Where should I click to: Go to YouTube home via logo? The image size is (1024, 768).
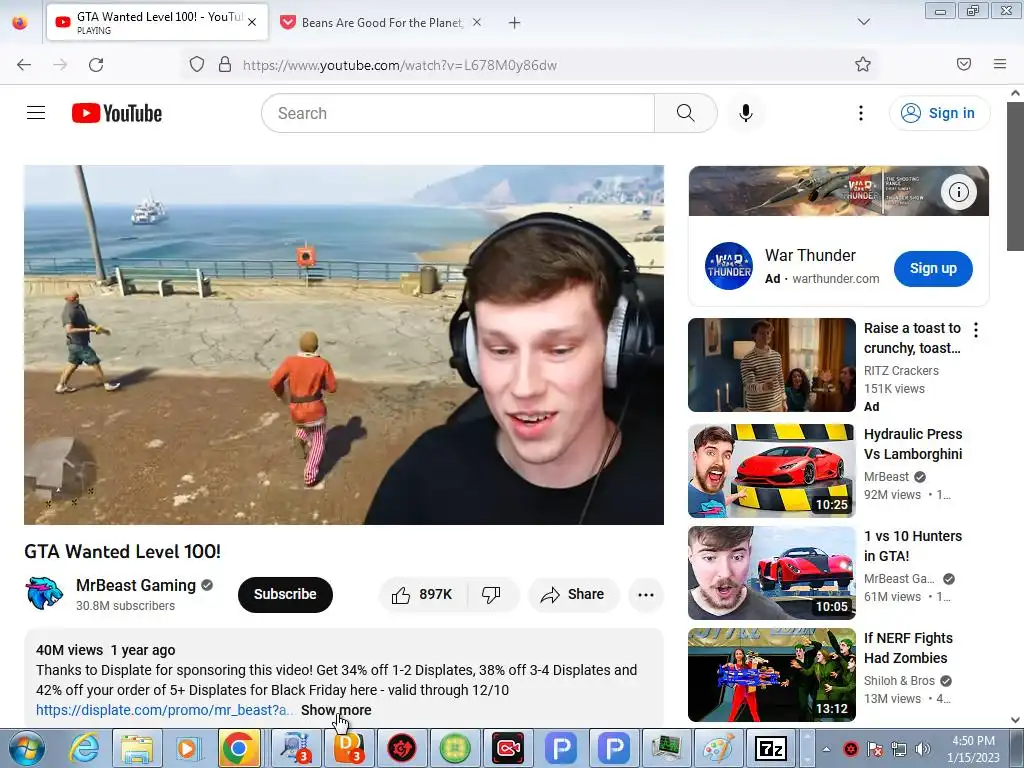click(117, 113)
